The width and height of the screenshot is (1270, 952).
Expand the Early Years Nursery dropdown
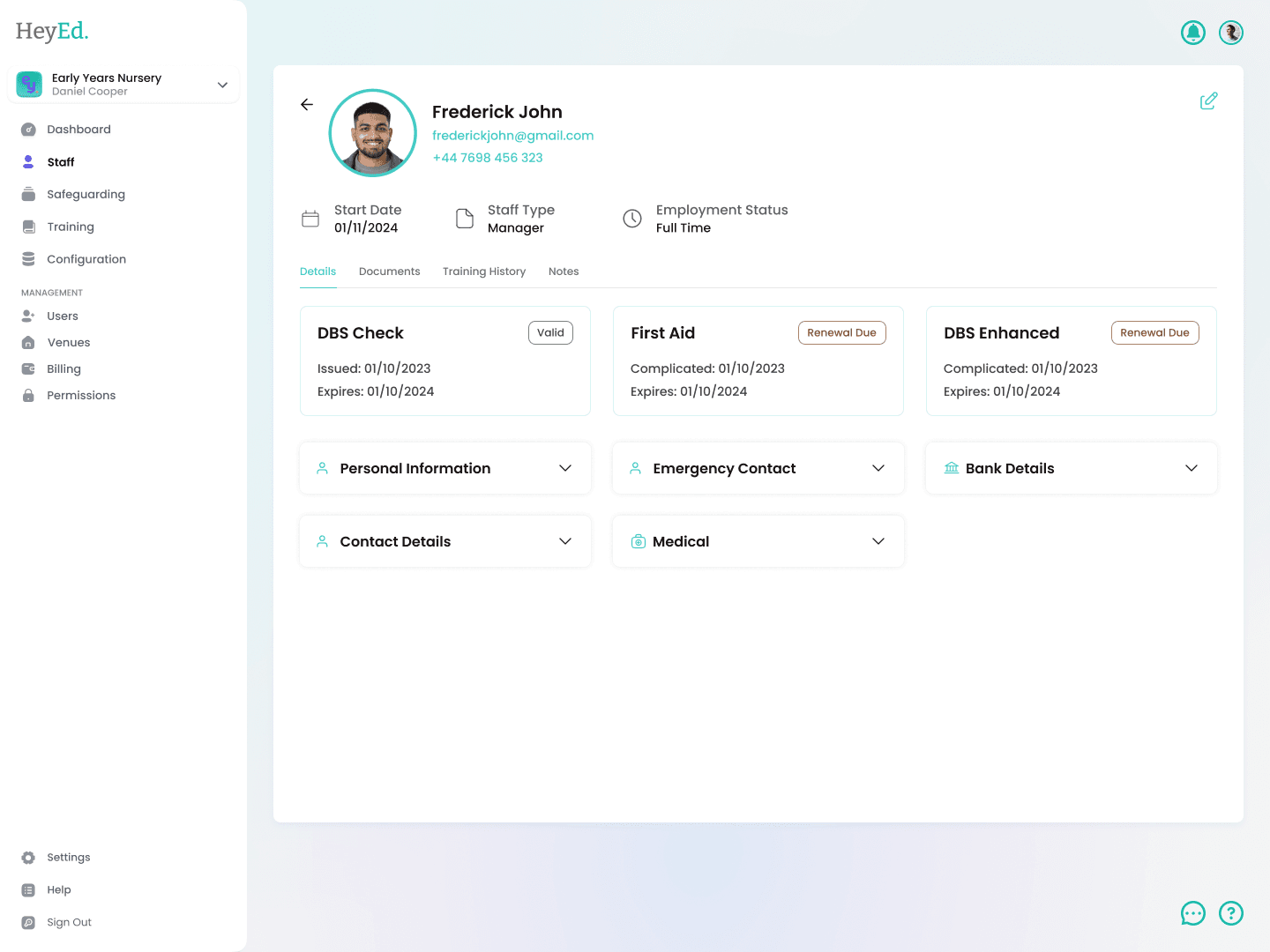(222, 85)
